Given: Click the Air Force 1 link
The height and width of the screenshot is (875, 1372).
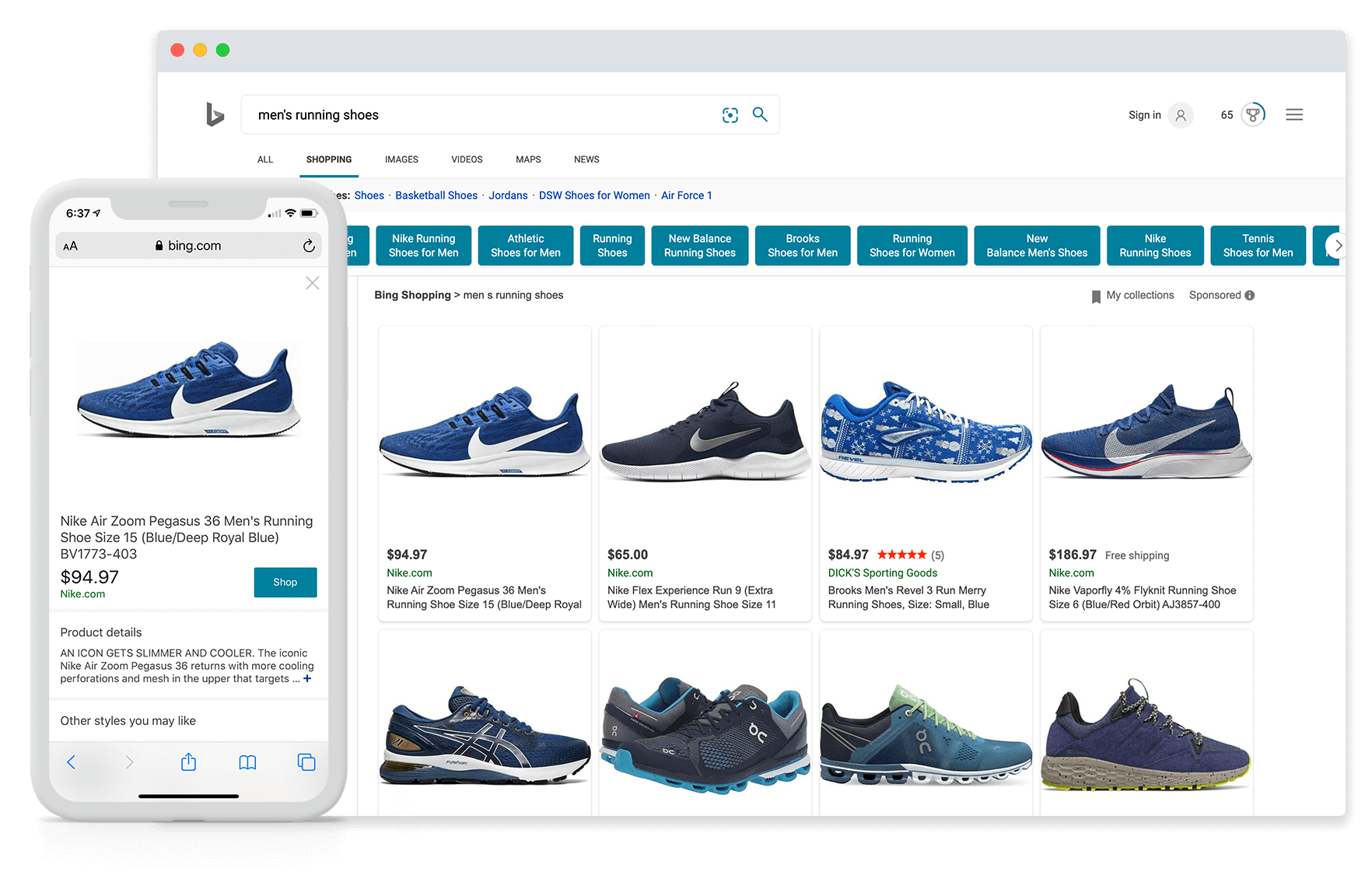Looking at the screenshot, I should click(686, 195).
